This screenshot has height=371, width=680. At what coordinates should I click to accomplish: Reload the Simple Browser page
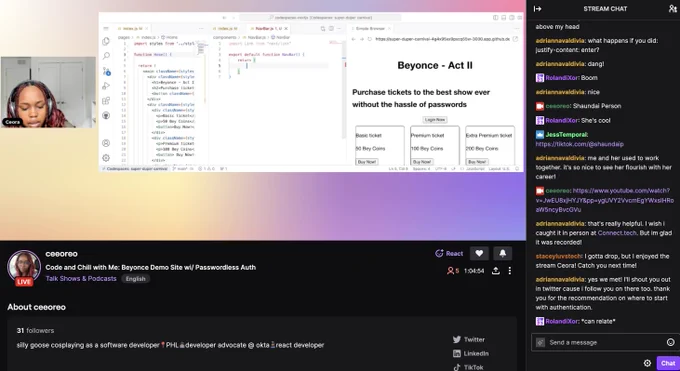369,39
